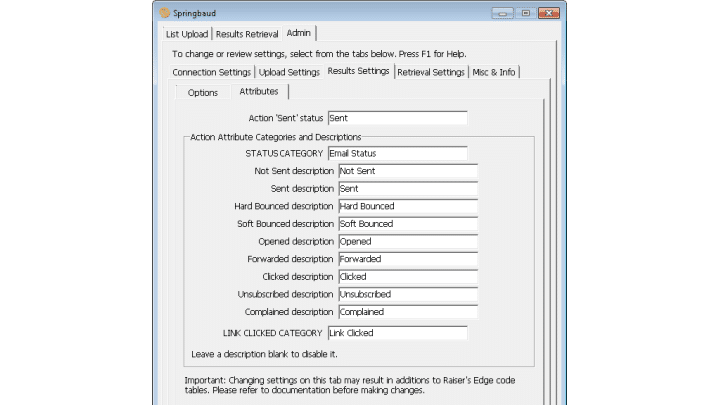Switch to the Misc & Info tab
Viewport: 720px width, 405px height.
(x=494, y=72)
